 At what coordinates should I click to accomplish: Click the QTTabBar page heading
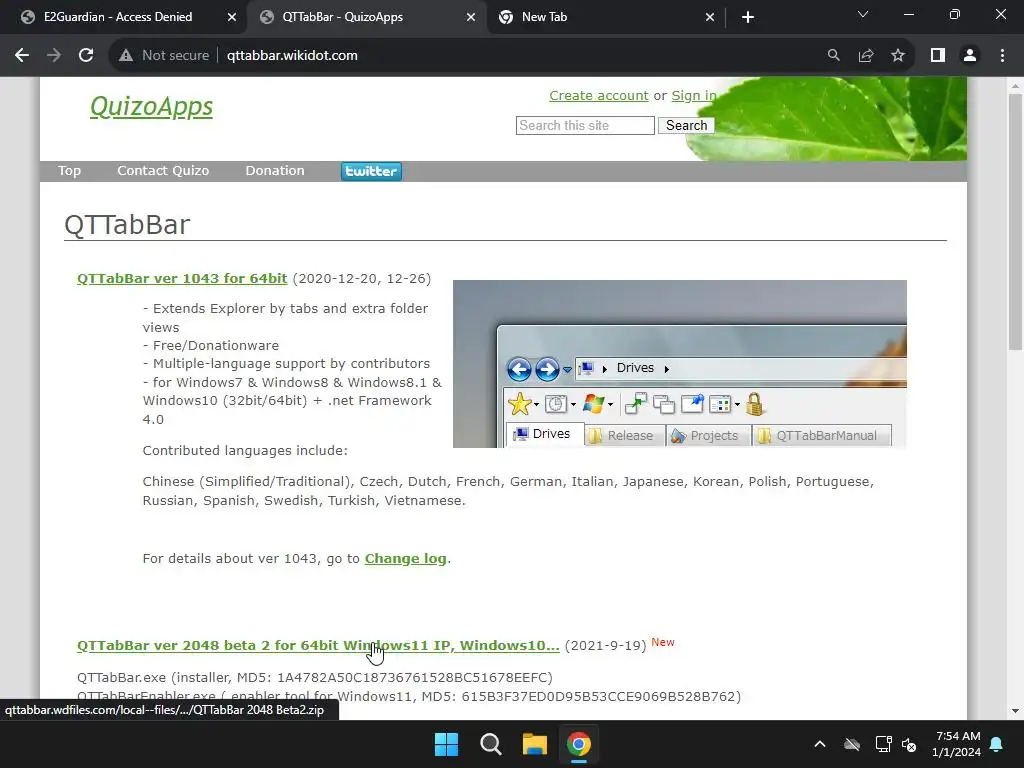click(127, 225)
